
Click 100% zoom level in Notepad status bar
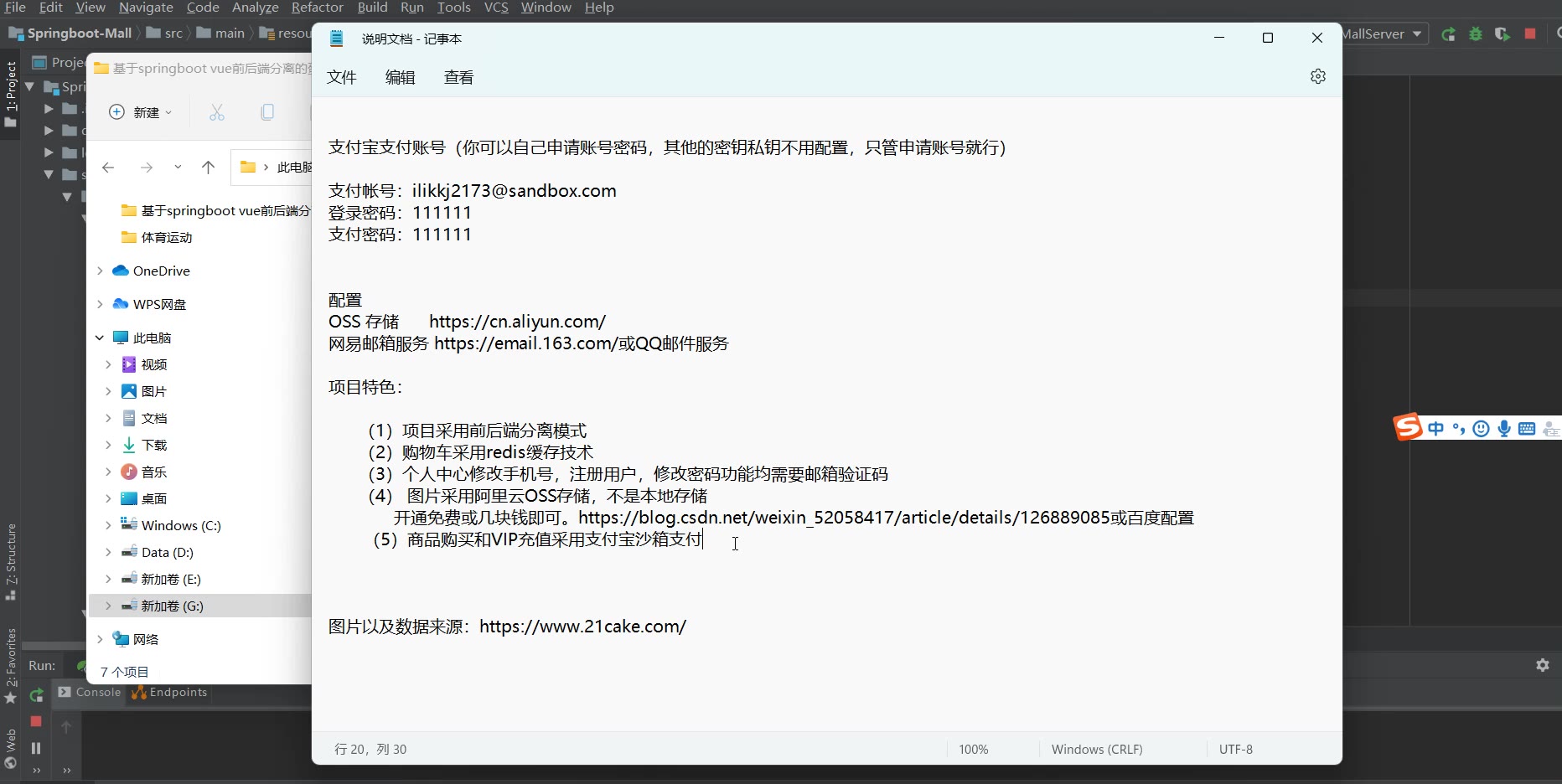pyautogui.click(x=974, y=749)
